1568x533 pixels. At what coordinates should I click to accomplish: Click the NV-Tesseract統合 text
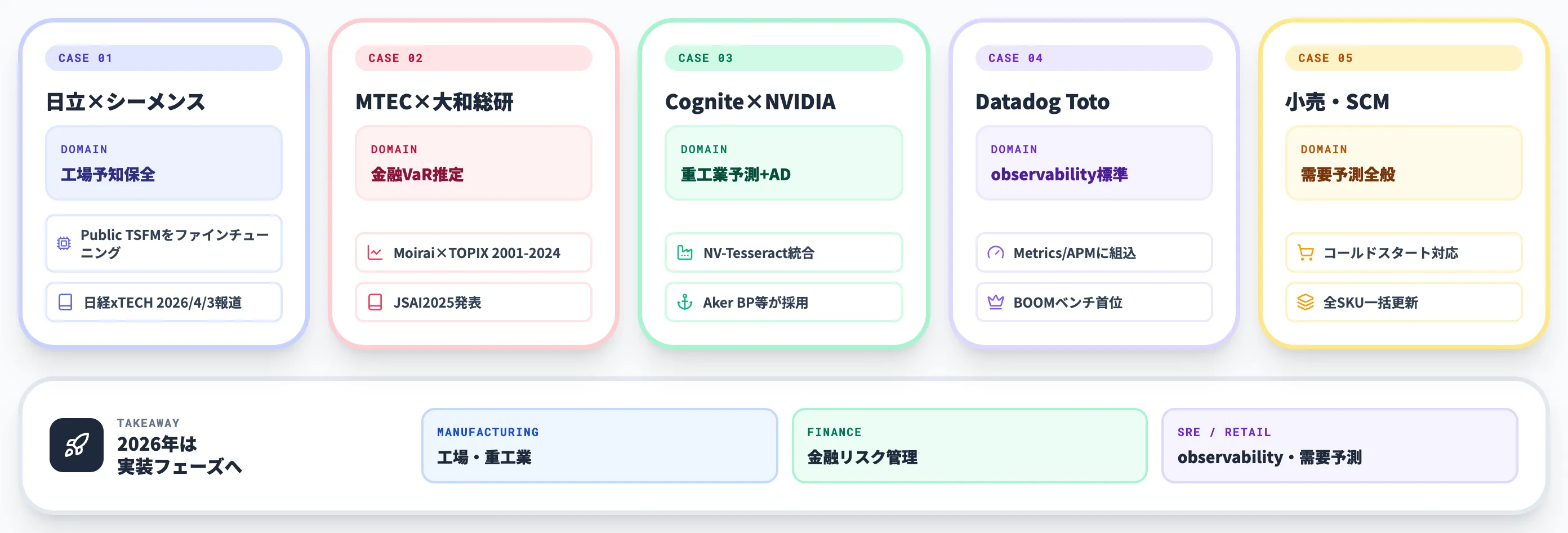759,253
